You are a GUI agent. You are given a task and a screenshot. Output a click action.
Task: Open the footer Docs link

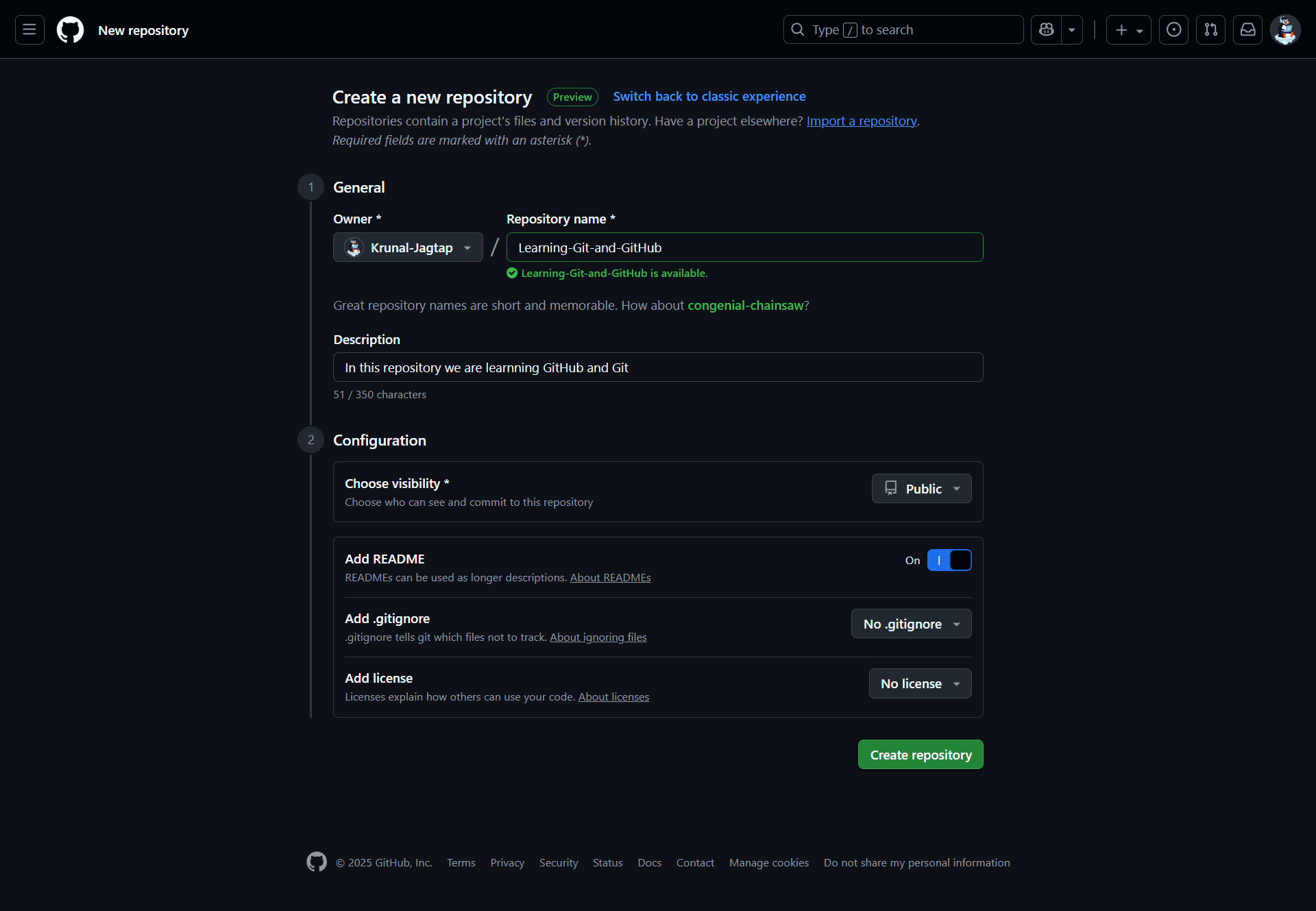pyautogui.click(x=649, y=863)
